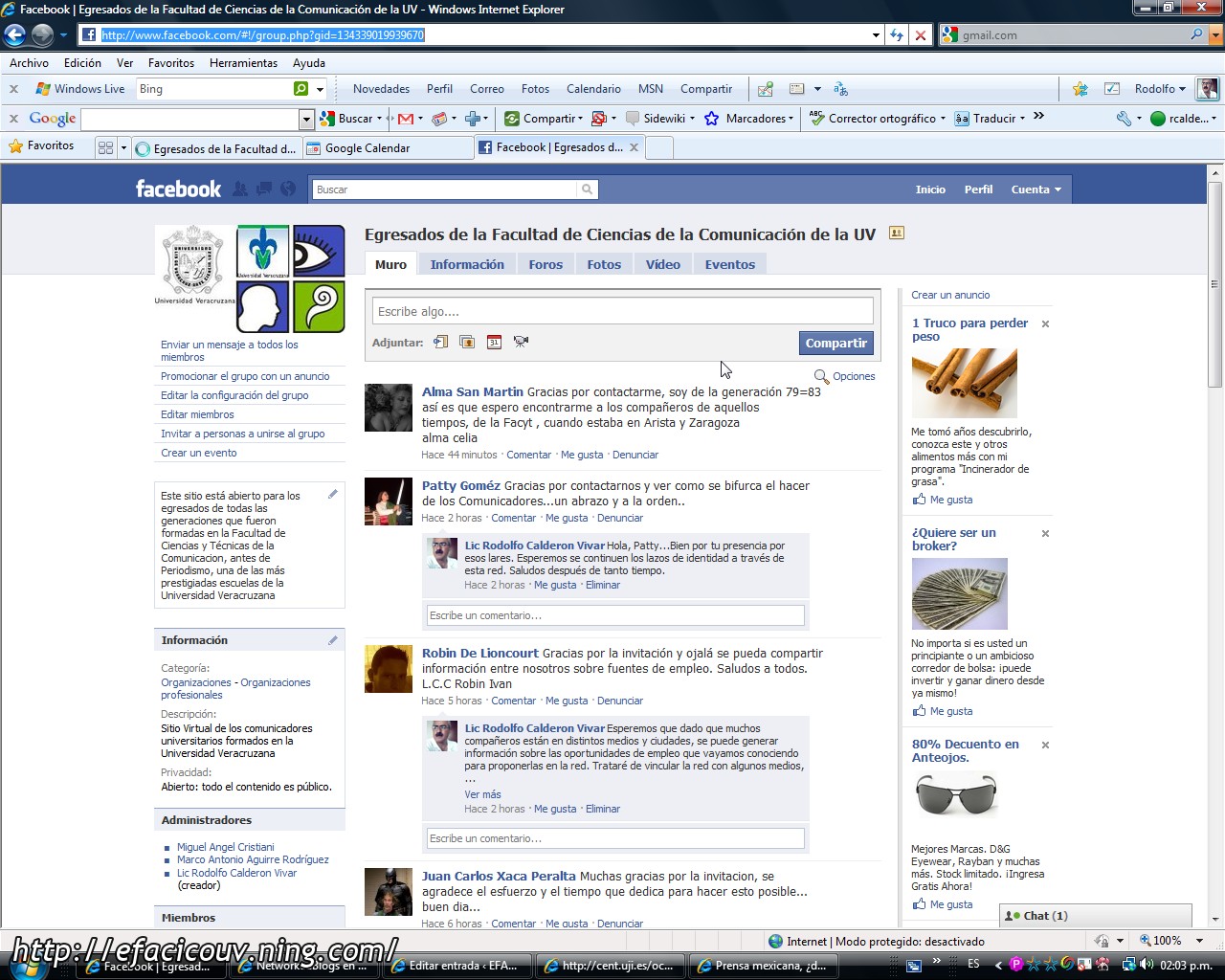The image size is (1225, 980).
Task: Open Facebook notifications globe icon
Action: pos(287,189)
